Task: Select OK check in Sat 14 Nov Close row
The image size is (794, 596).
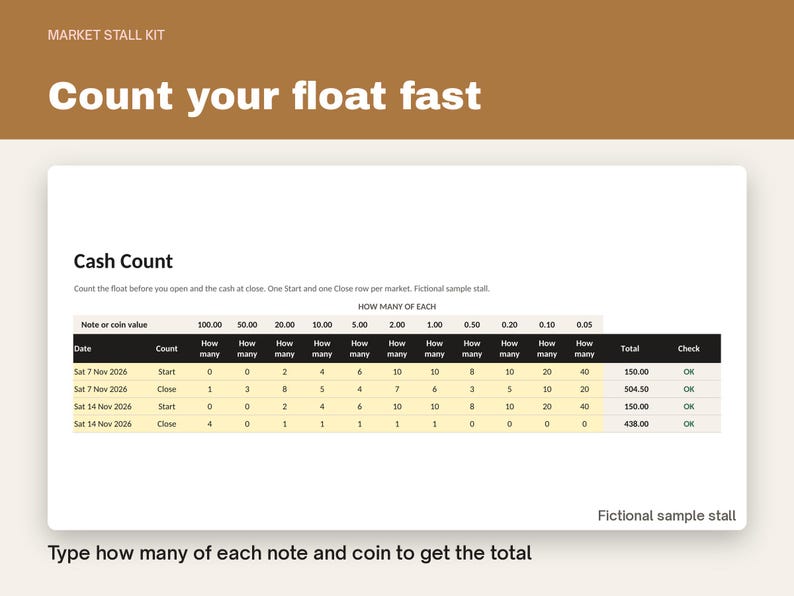Action: tap(689, 424)
